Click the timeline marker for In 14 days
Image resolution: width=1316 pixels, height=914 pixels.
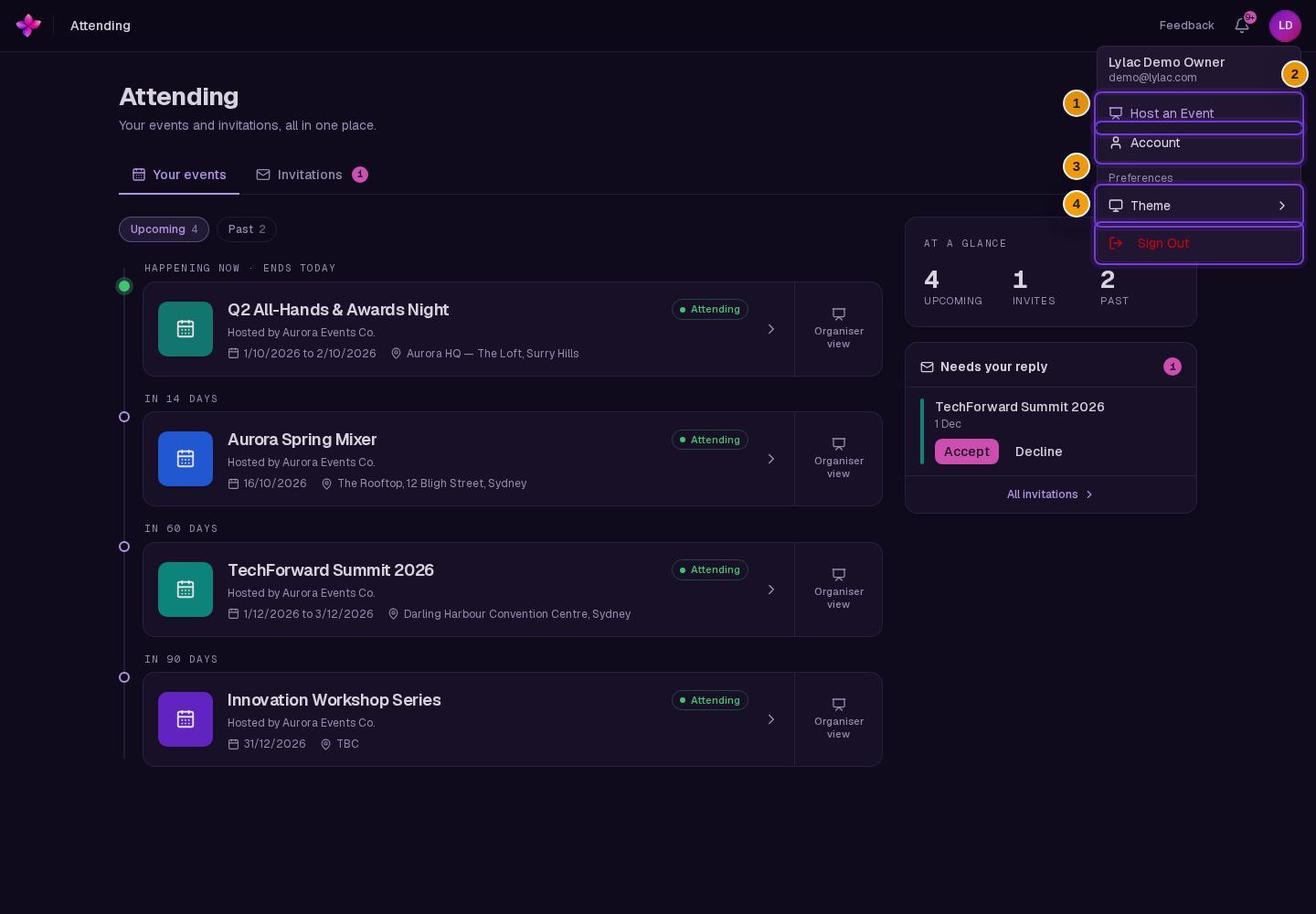coord(124,417)
